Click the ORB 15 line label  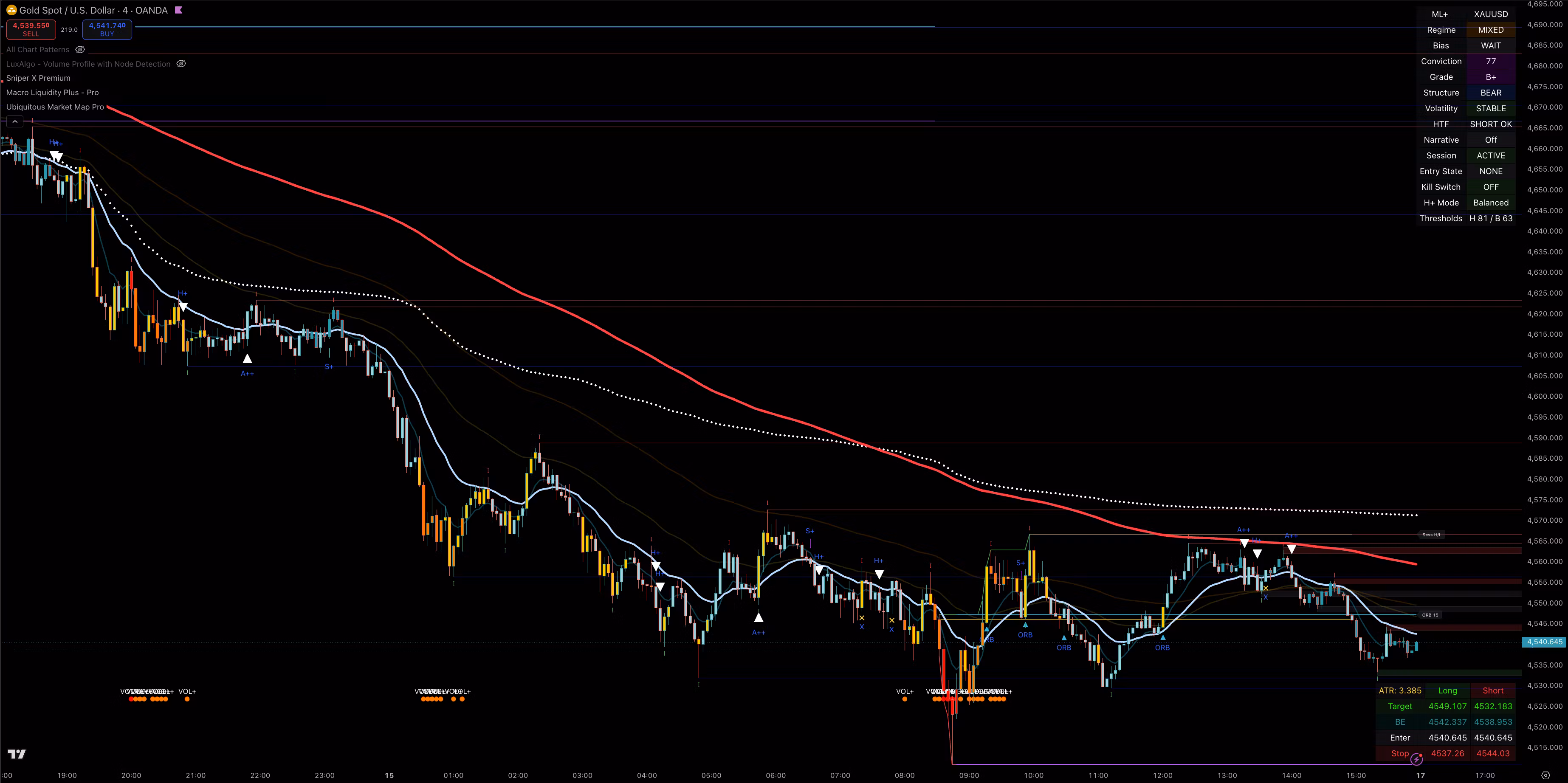[1430, 615]
